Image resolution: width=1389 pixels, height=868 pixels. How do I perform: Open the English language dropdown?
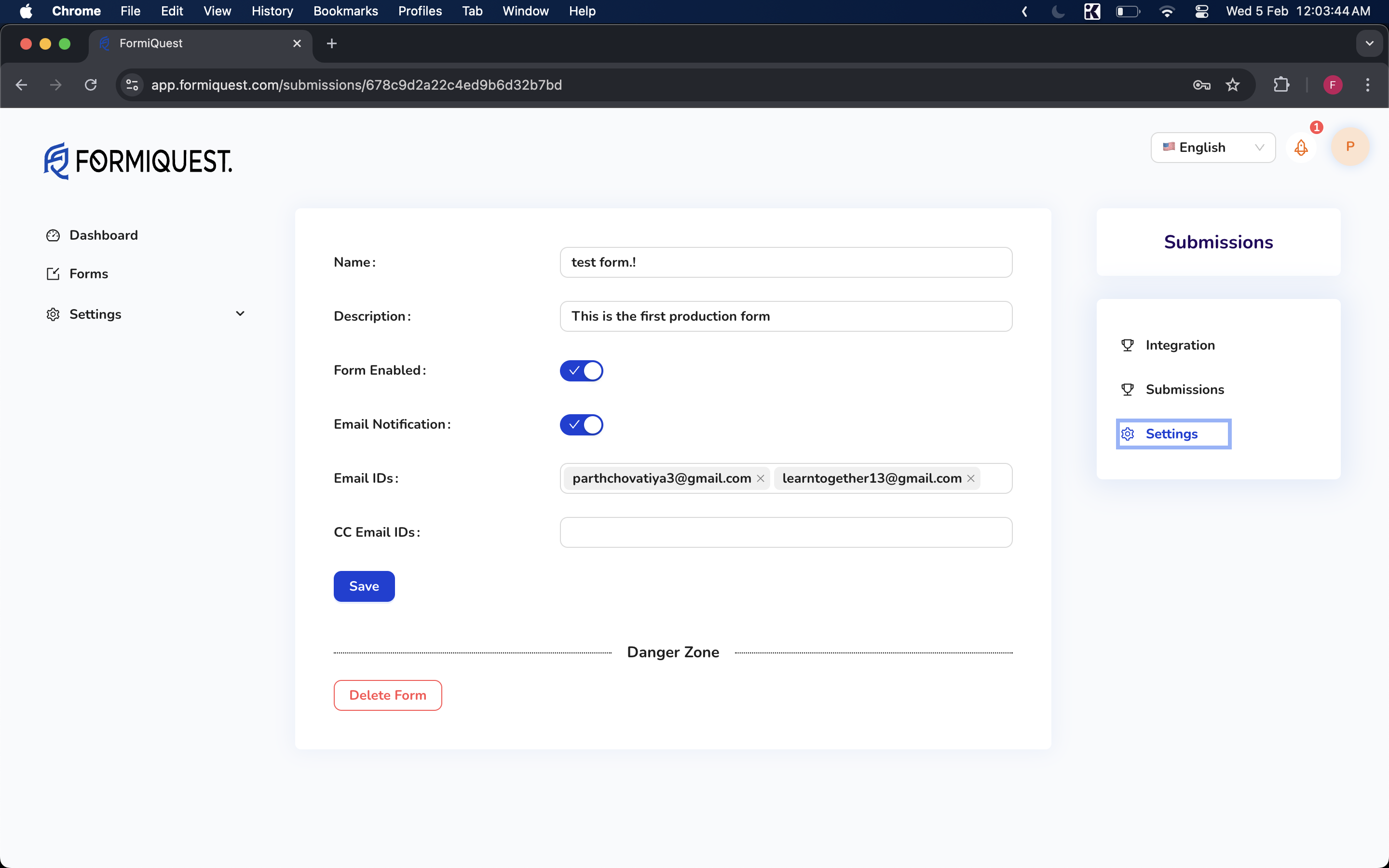point(1213,148)
